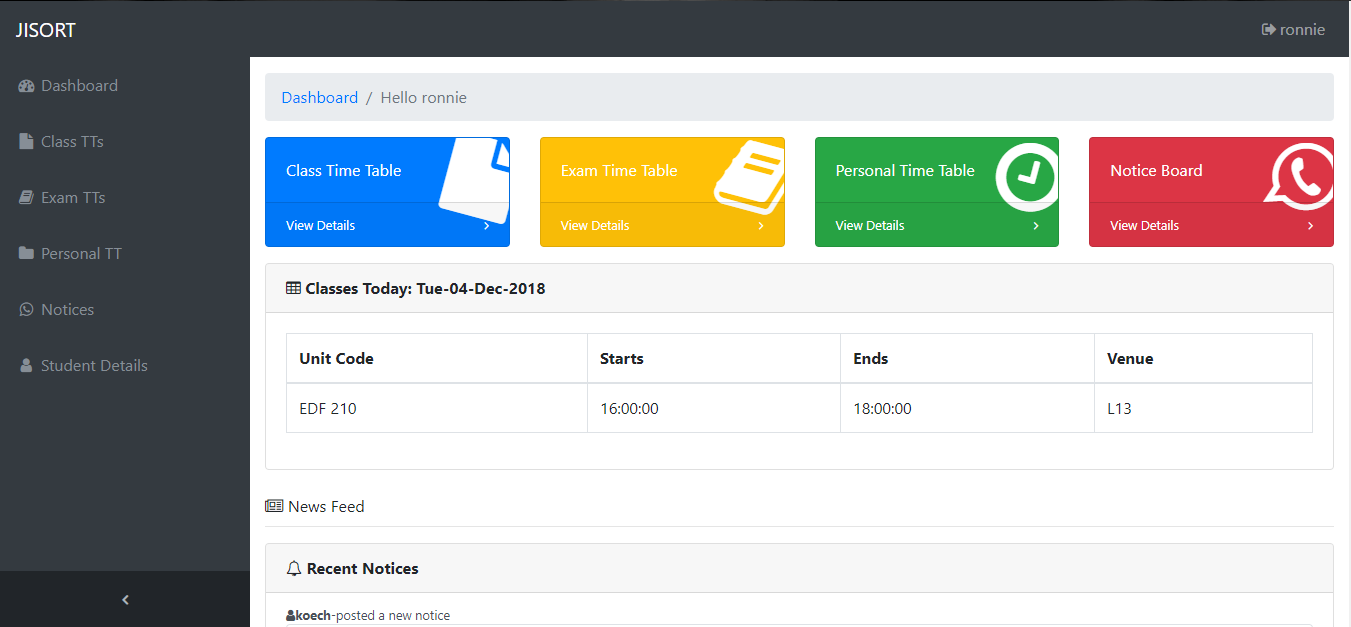
Task: View Details of Personal Time Table
Action: (869, 226)
